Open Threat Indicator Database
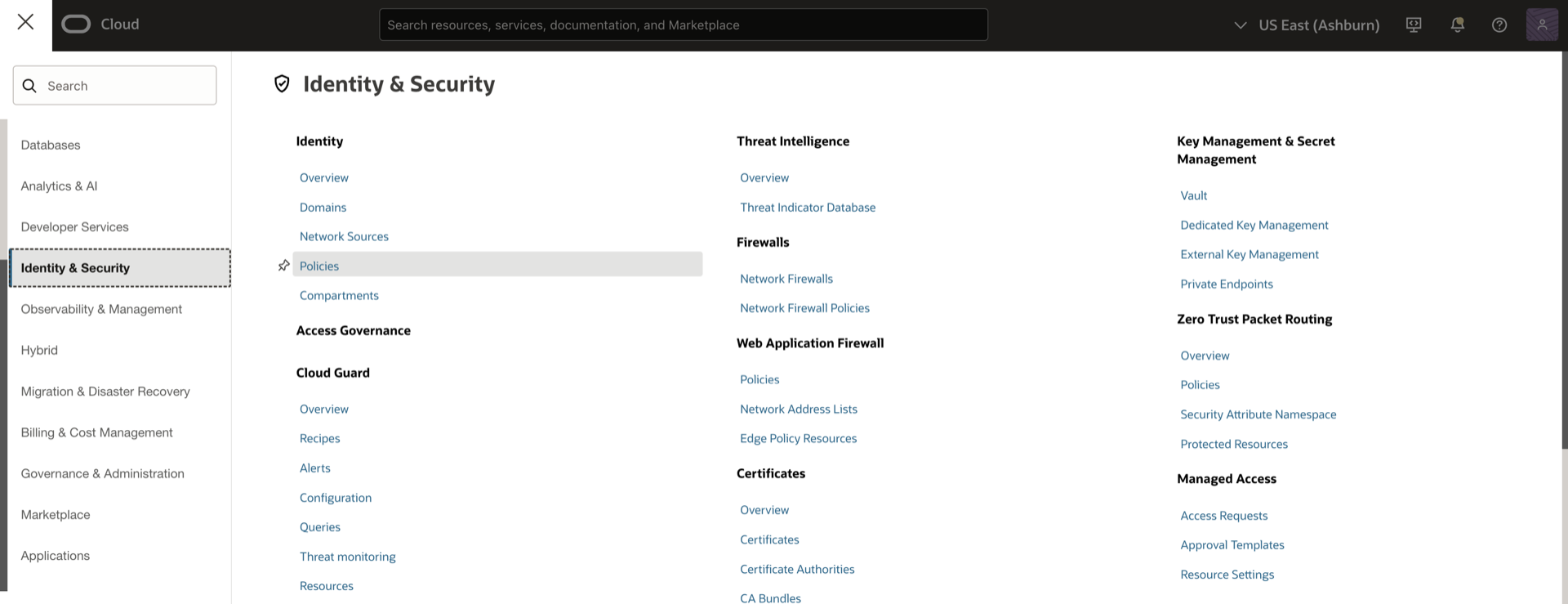Viewport: 1568px width, 604px height. 808,208
